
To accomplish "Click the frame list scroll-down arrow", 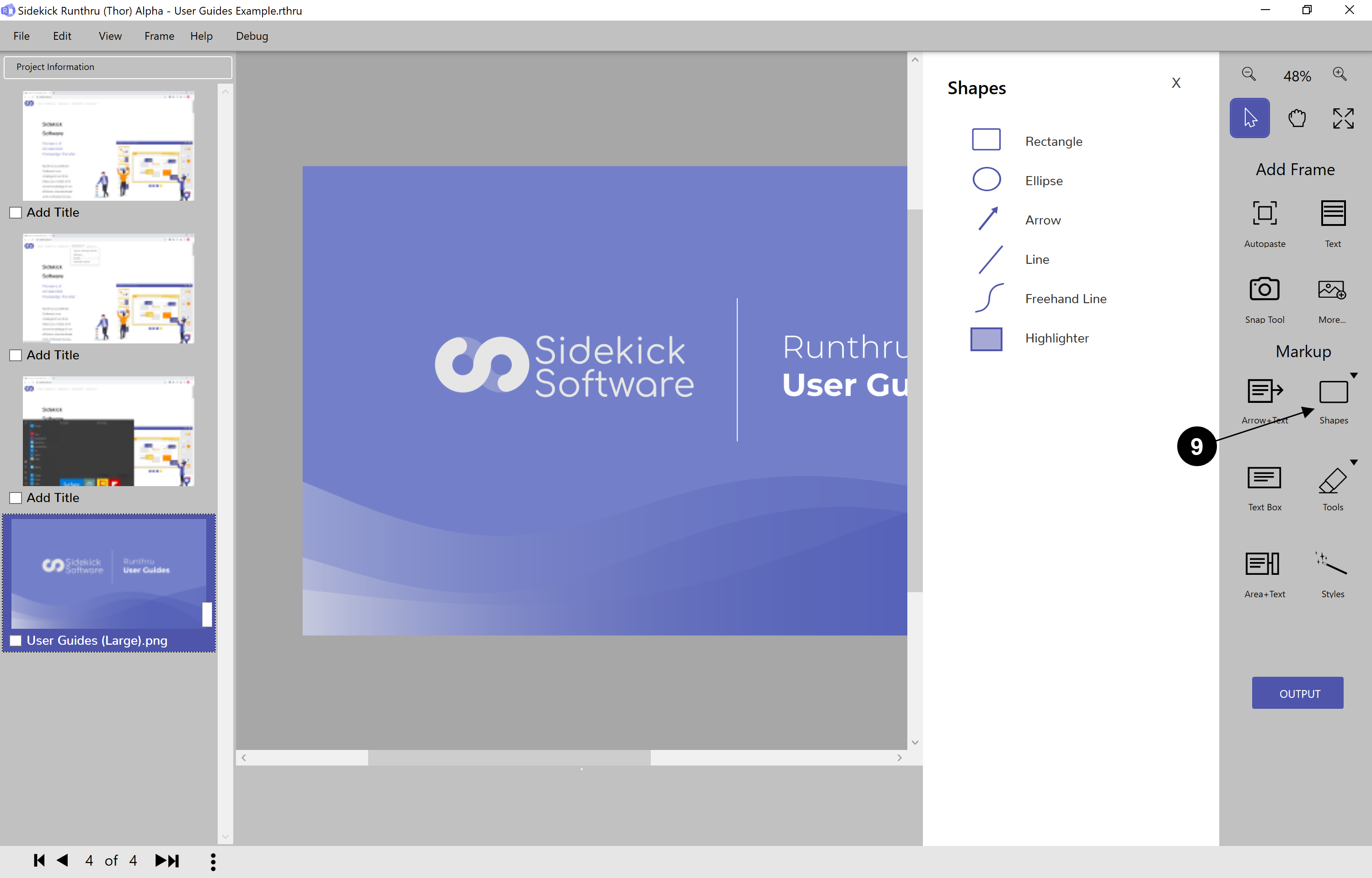I will (x=225, y=837).
